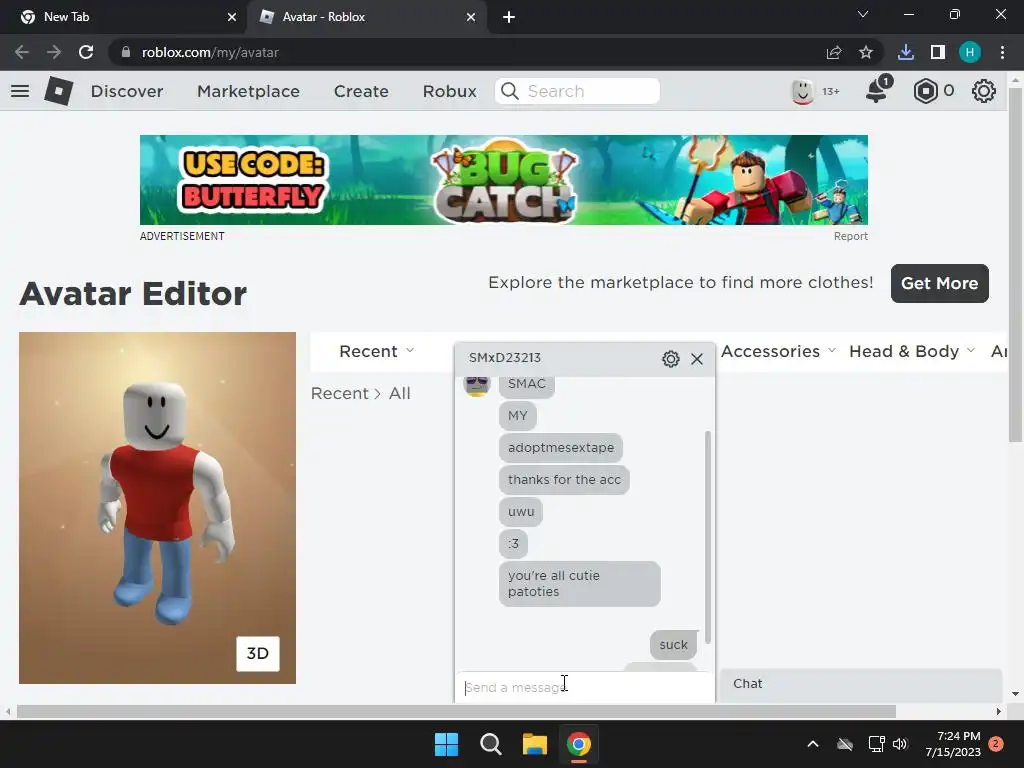
Task: Toggle avatar preview to 3D
Action: [x=258, y=654]
